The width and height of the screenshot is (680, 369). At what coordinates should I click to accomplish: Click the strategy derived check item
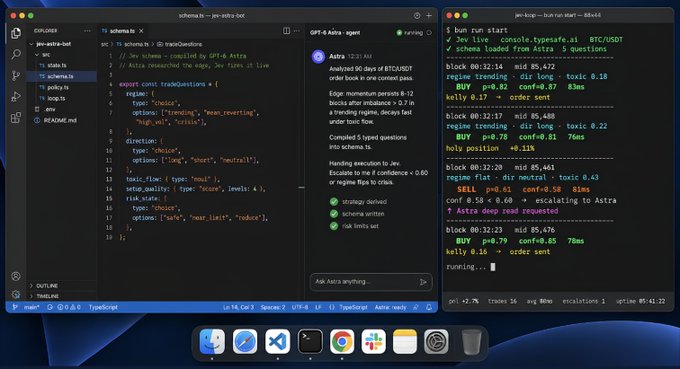359,202
